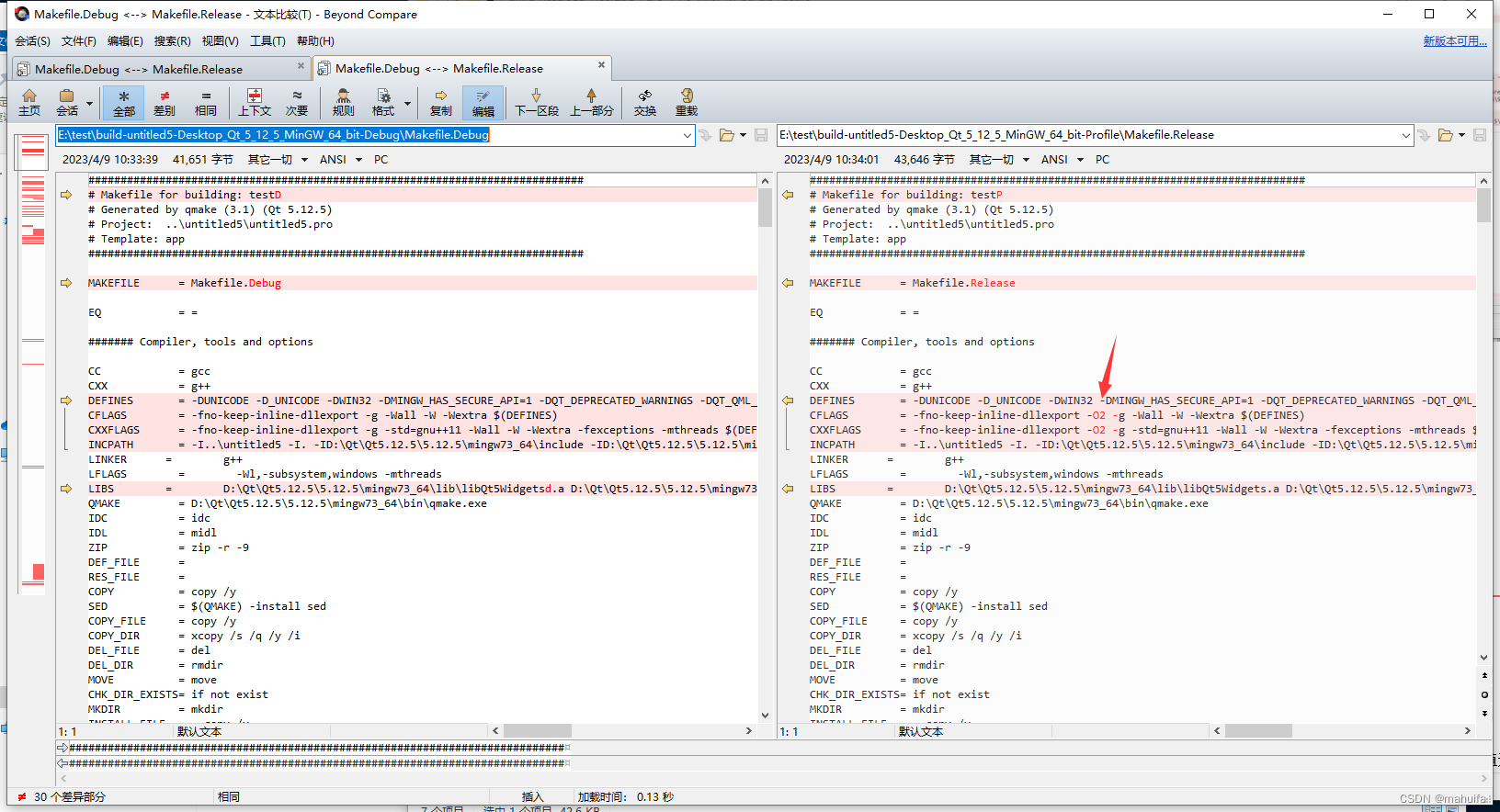
Task: Toggle 编辑 edit mode
Action: click(483, 102)
